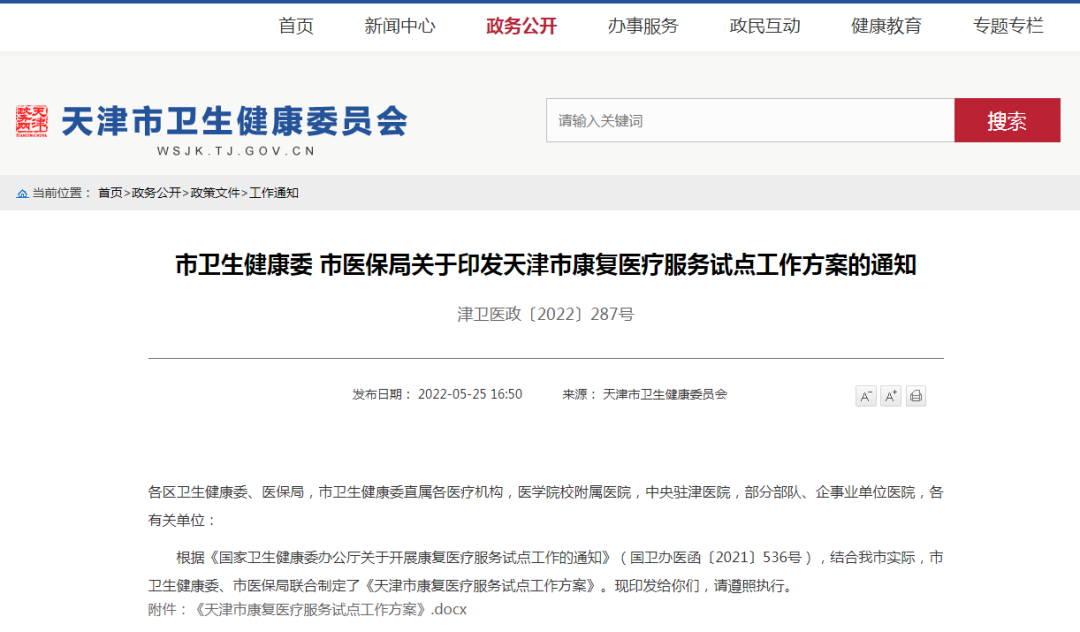The height and width of the screenshot is (632, 1080).
Task: Open 专题专栏 navigation item
Action: click(1008, 26)
